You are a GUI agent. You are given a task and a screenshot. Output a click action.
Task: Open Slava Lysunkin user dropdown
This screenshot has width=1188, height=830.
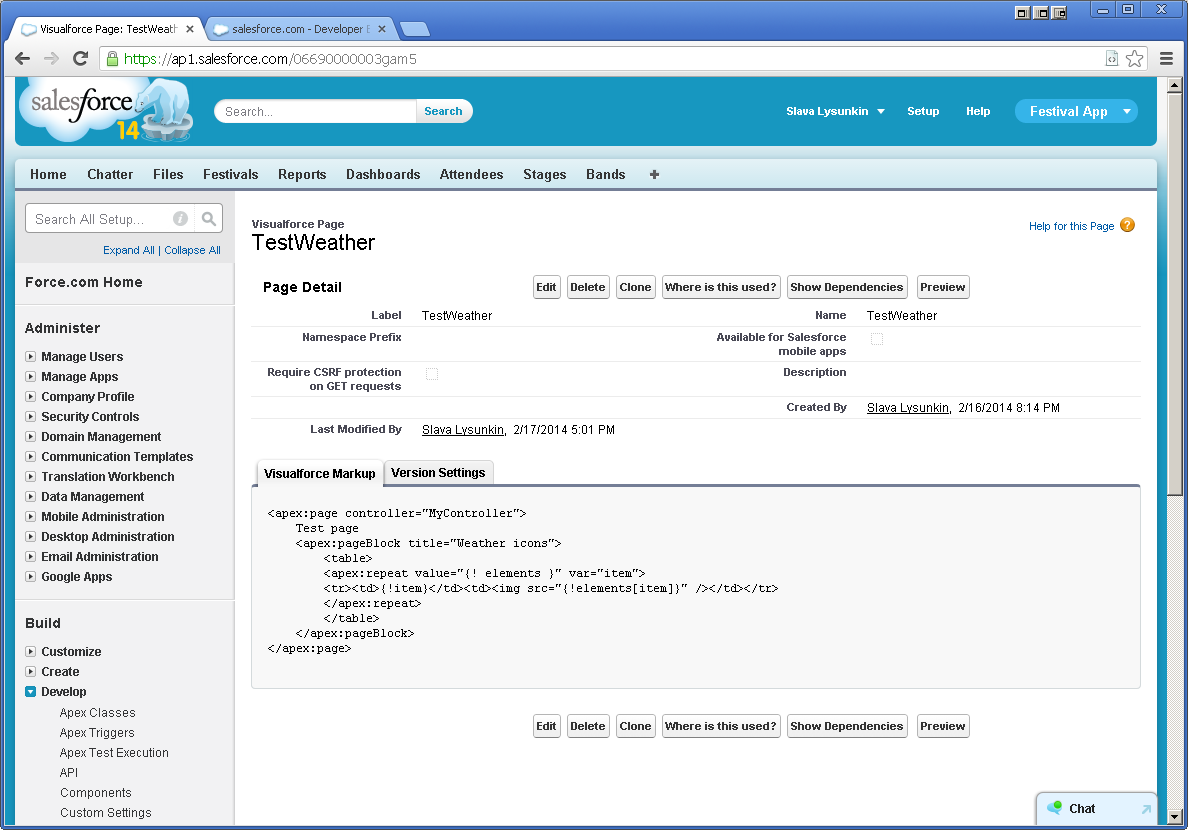click(836, 111)
